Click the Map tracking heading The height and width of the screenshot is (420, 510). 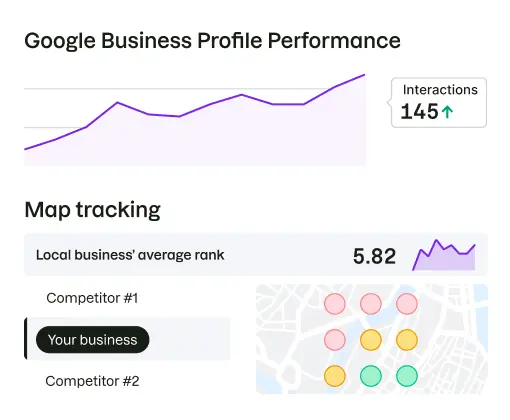92,210
